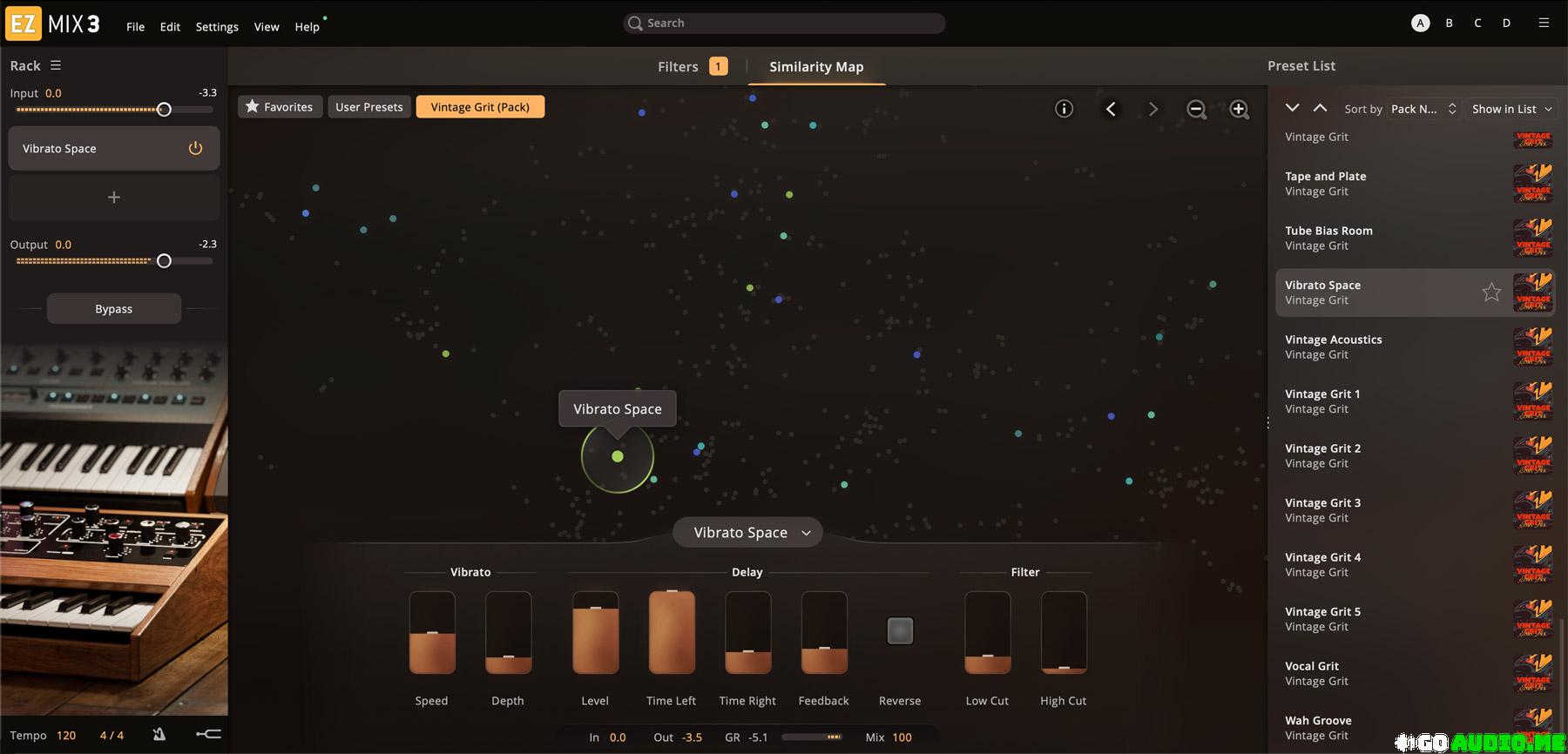Select snapshot slot B
This screenshot has height=754, width=1568.
[x=1449, y=24]
